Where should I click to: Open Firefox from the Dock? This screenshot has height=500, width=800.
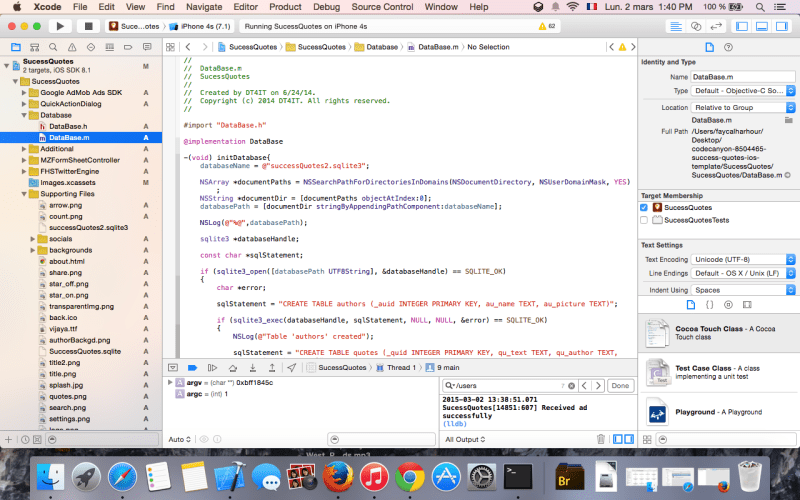338,477
